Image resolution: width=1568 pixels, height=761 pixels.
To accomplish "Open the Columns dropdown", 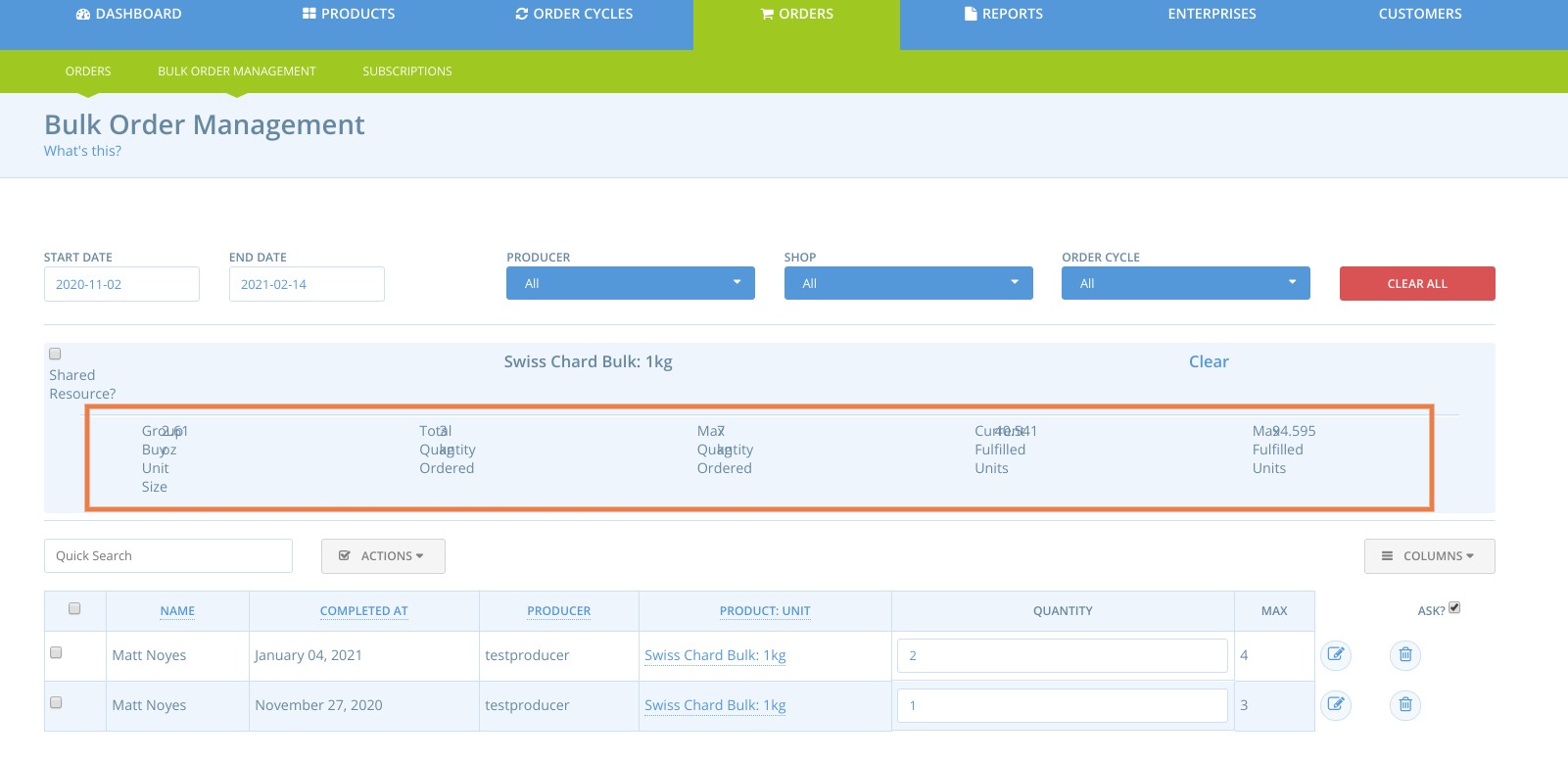I will pos(1429,555).
